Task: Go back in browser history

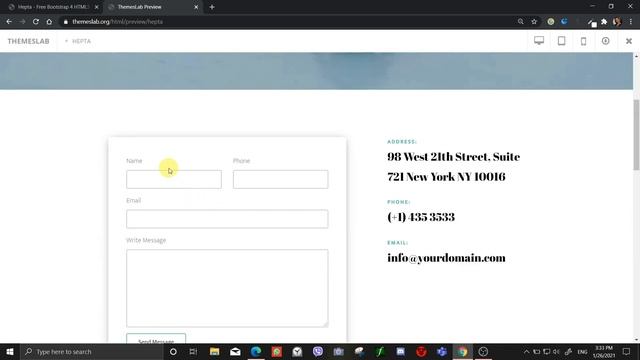Action: point(9,22)
